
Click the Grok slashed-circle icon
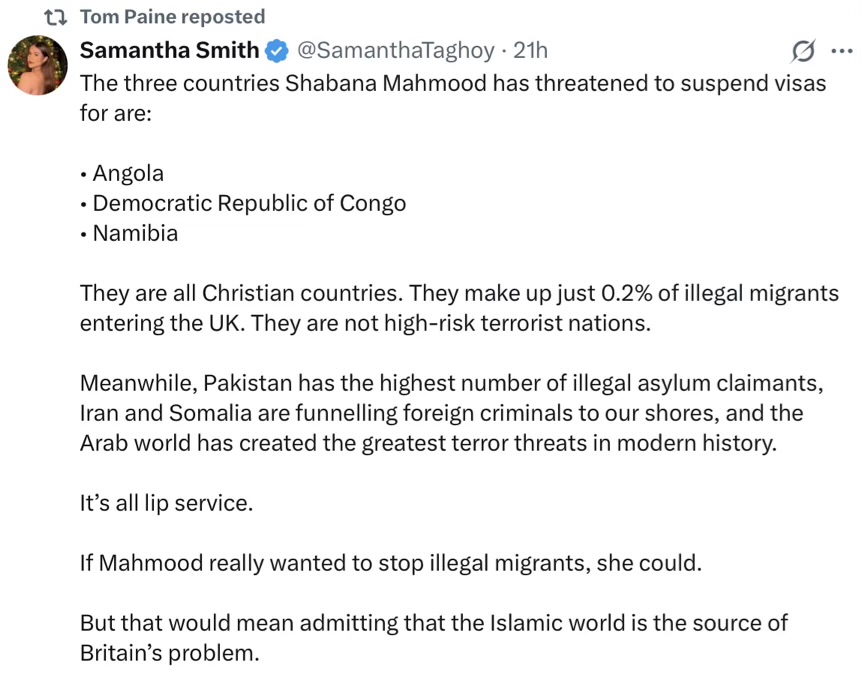[802, 51]
